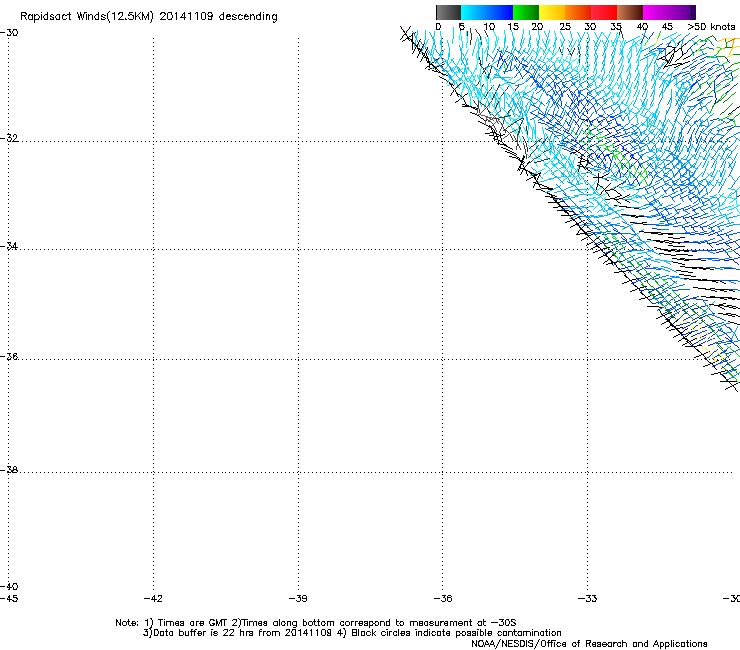Click the color scale label "40"
The width and height of the screenshot is (740, 650).
pyautogui.click(x=642, y=27)
